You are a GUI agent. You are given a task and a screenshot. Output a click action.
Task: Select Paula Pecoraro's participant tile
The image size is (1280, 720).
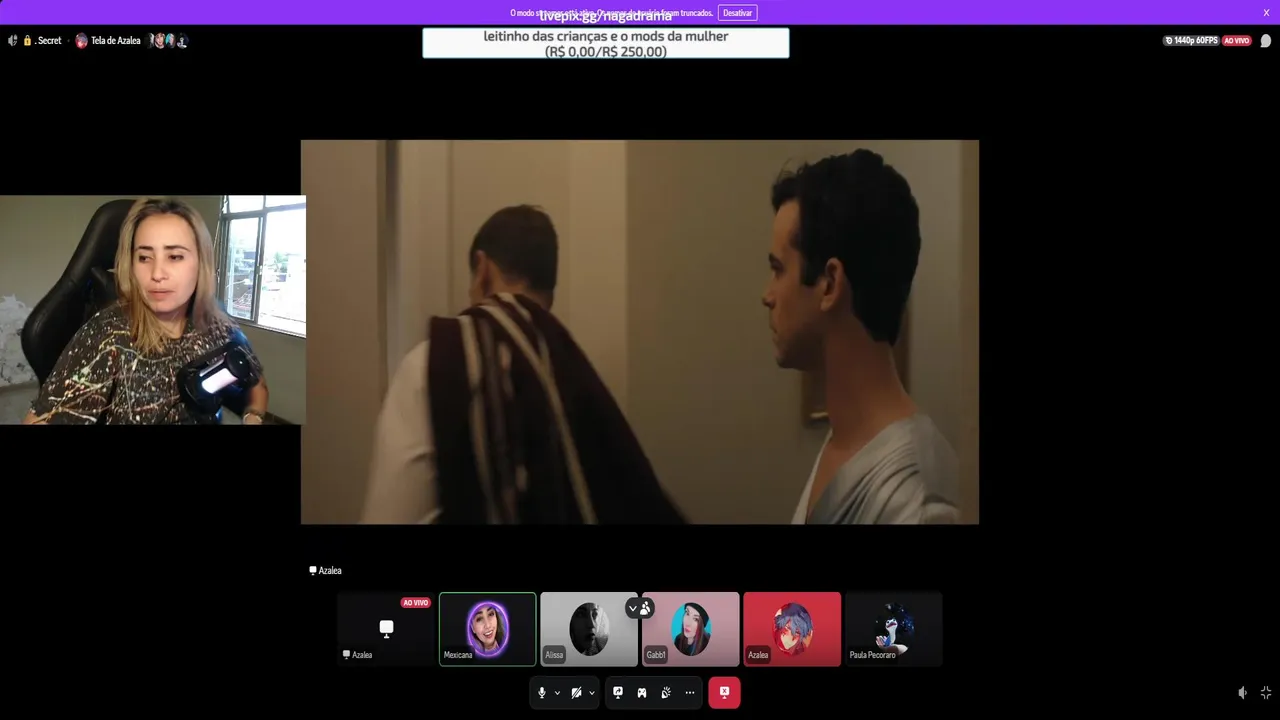(894, 629)
